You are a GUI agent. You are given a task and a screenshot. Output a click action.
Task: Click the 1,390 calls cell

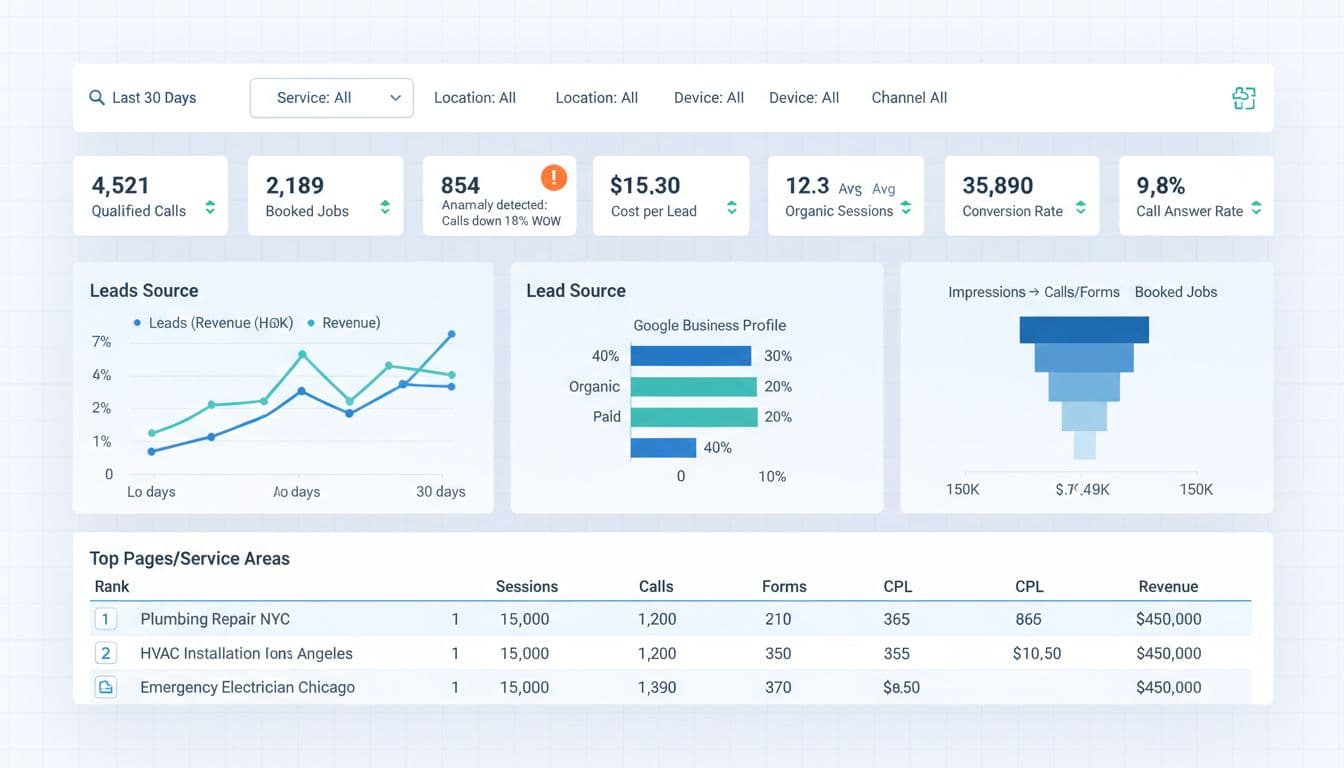[657, 687]
